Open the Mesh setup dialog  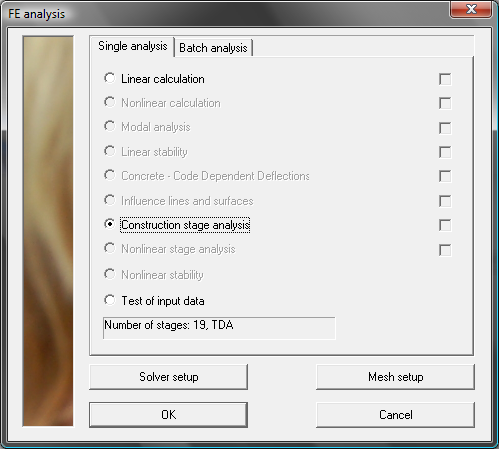pos(396,377)
